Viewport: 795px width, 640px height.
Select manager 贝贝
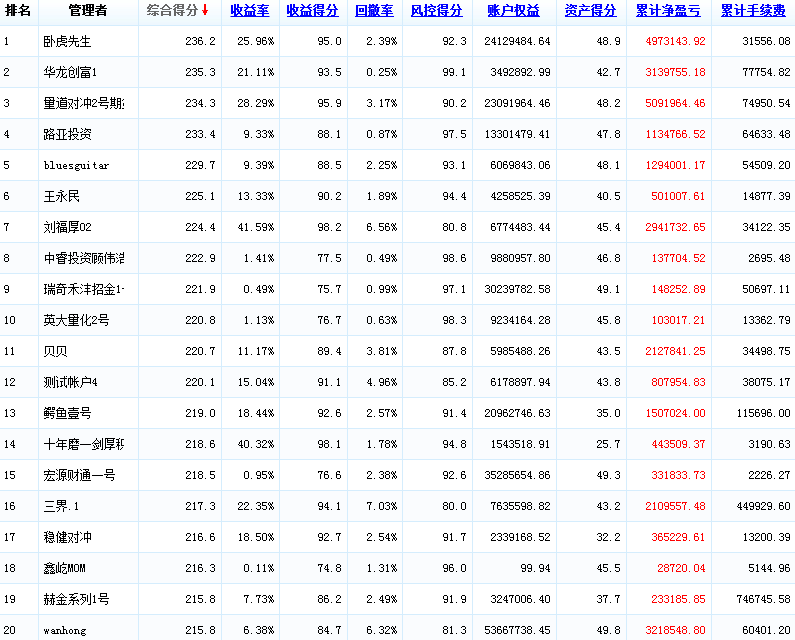[x=55, y=351]
